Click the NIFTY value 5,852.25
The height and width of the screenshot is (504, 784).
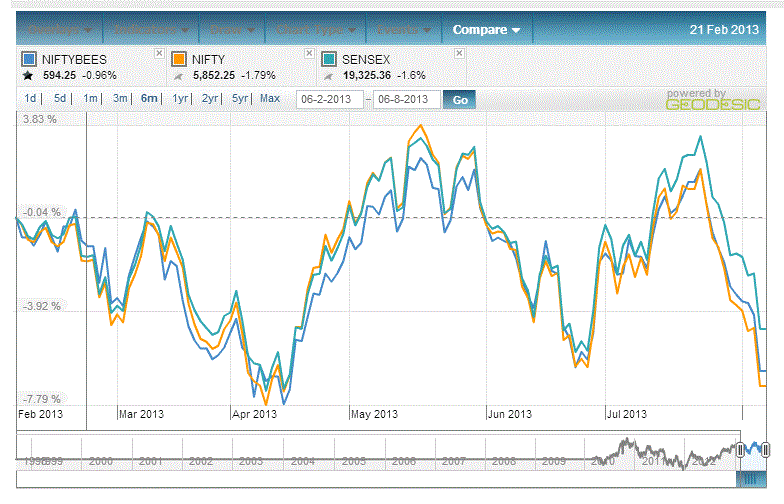pos(214,76)
